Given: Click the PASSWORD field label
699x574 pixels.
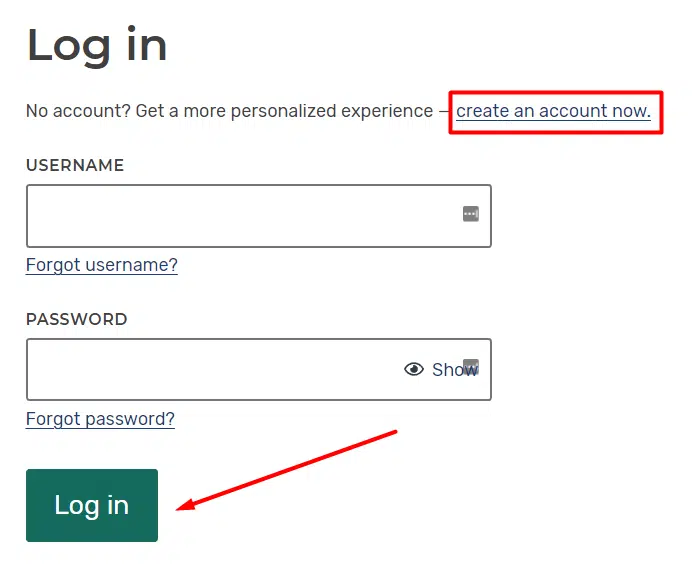Looking at the screenshot, I should [x=77, y=320].
